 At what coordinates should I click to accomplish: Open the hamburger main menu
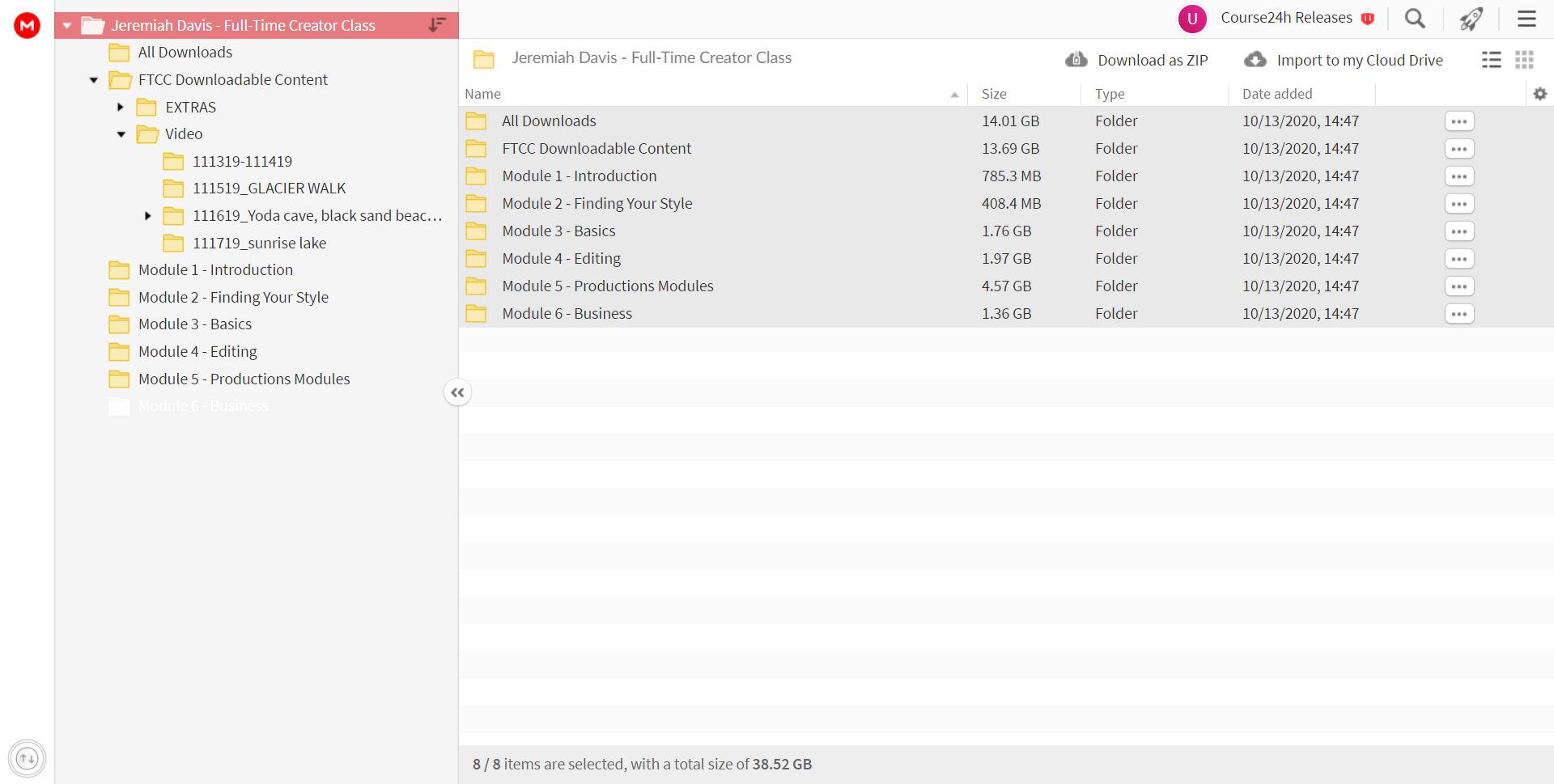1526,19
